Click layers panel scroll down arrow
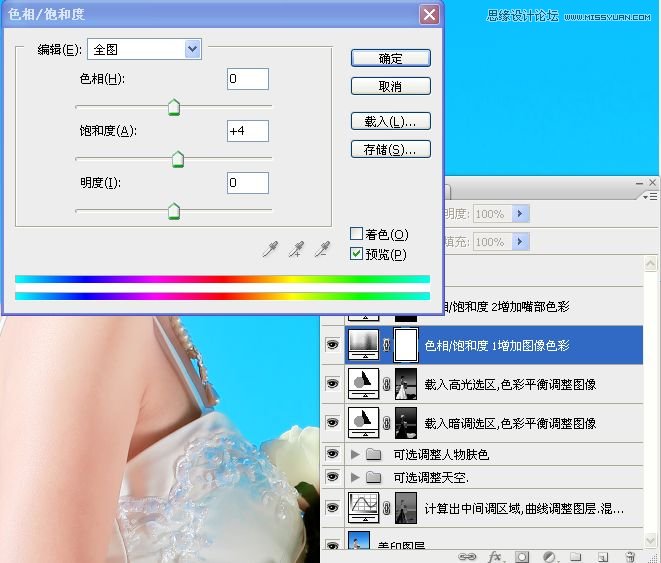The image size is (661, 563). tap(650, 541)
